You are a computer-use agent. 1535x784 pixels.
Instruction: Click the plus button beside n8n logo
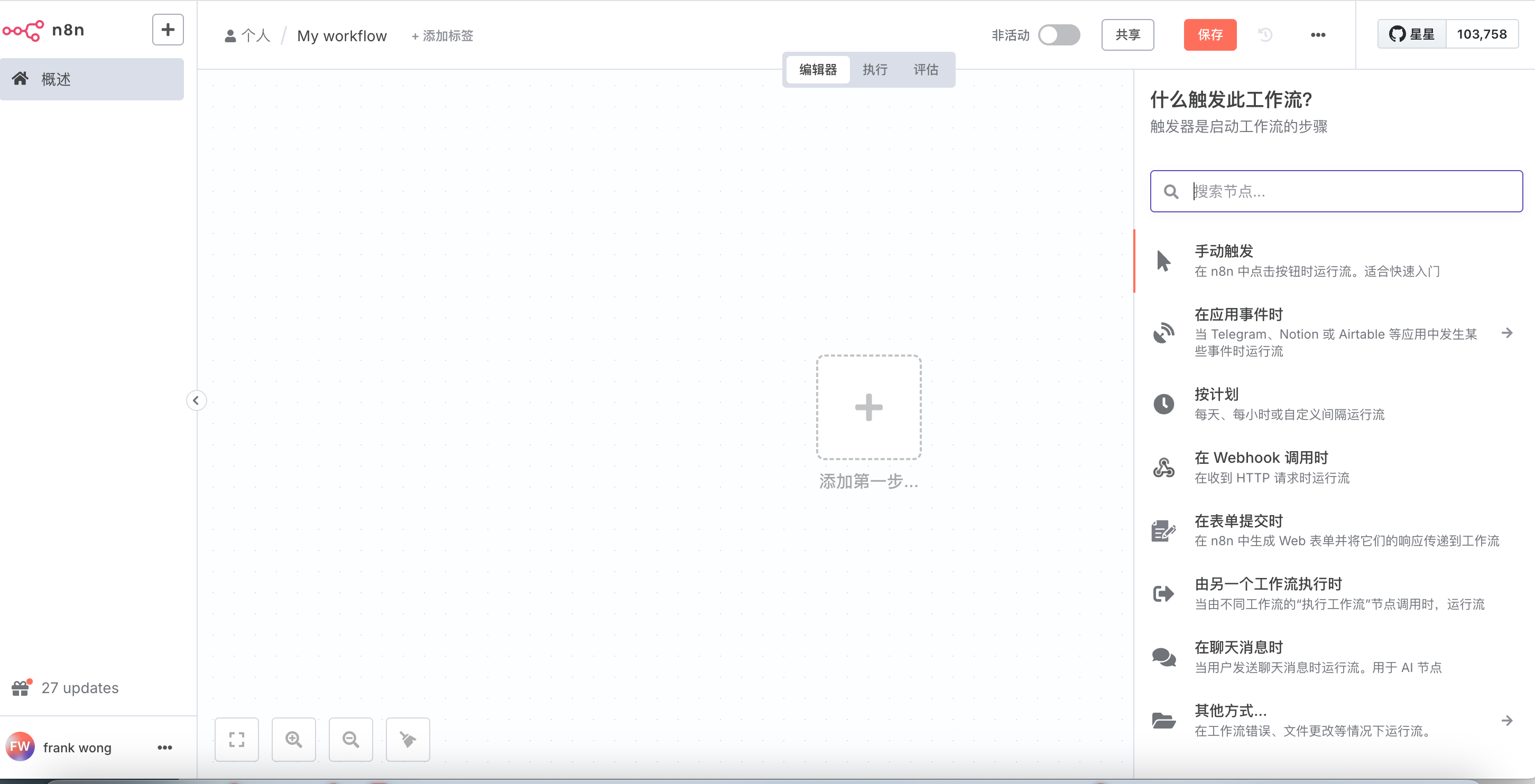tap(168, 30)
